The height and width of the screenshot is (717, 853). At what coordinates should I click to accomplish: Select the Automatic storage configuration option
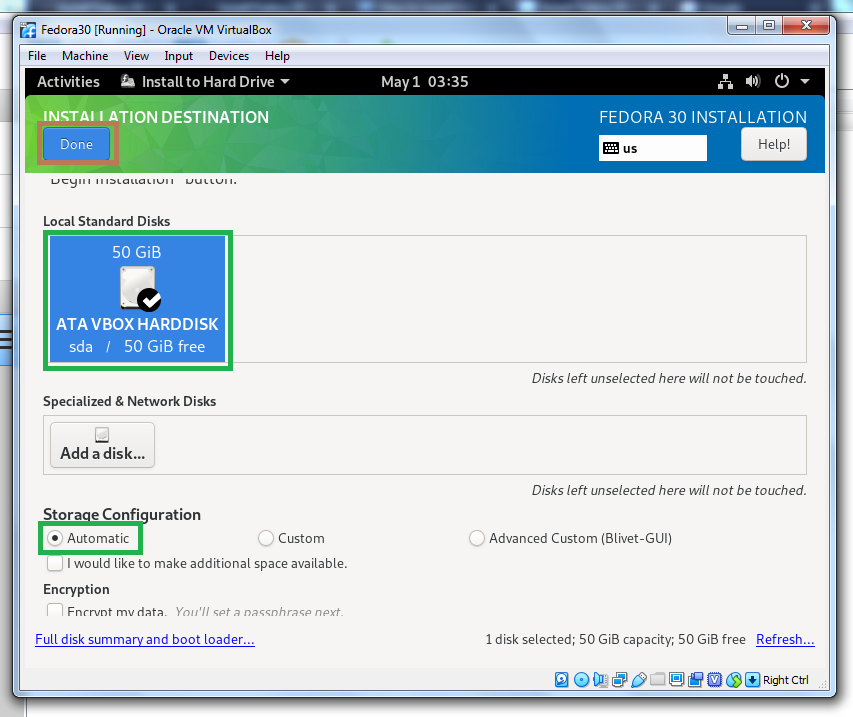click(x=89, y=538)
